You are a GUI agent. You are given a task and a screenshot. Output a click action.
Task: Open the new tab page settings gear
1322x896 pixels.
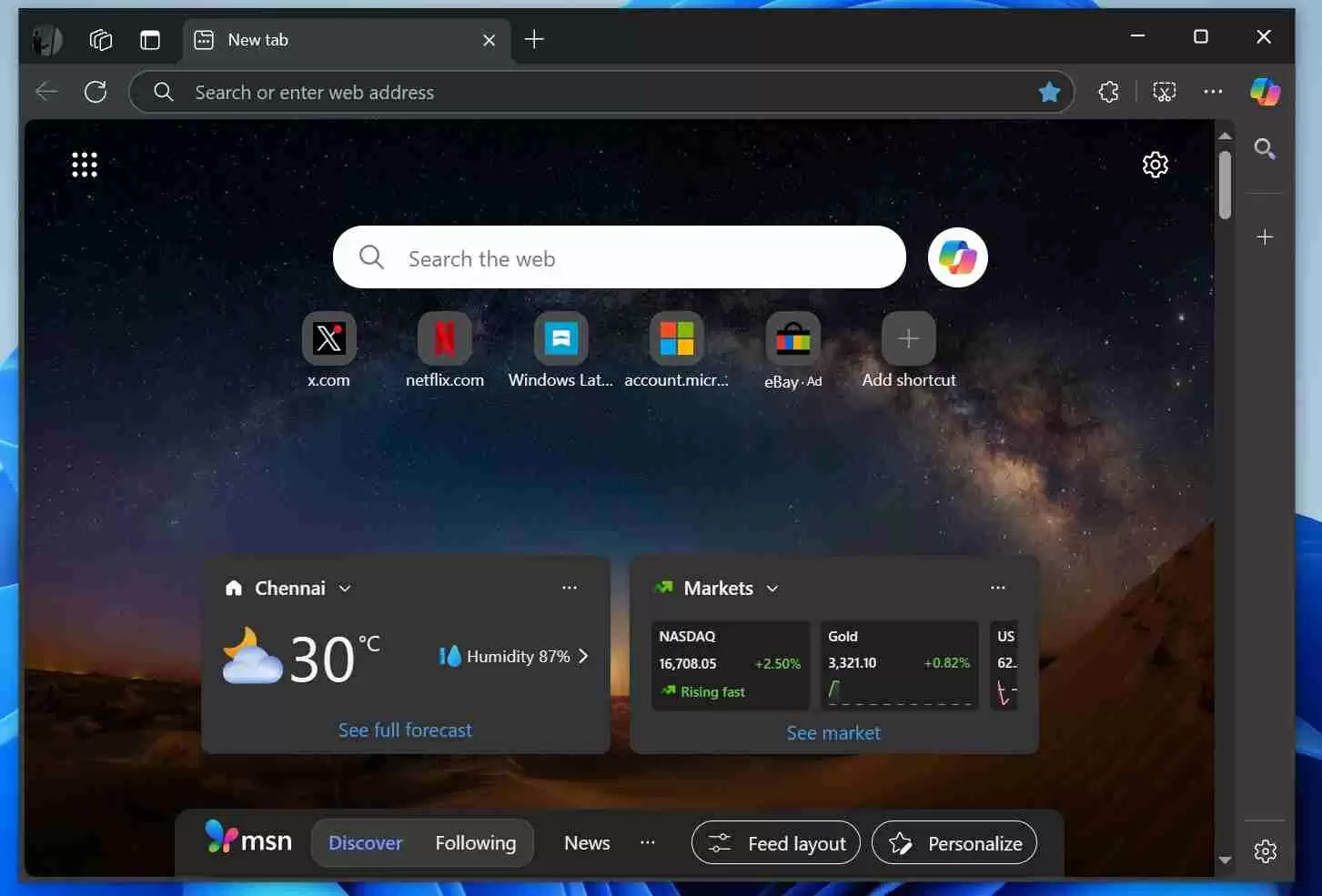pos(1155,164)
